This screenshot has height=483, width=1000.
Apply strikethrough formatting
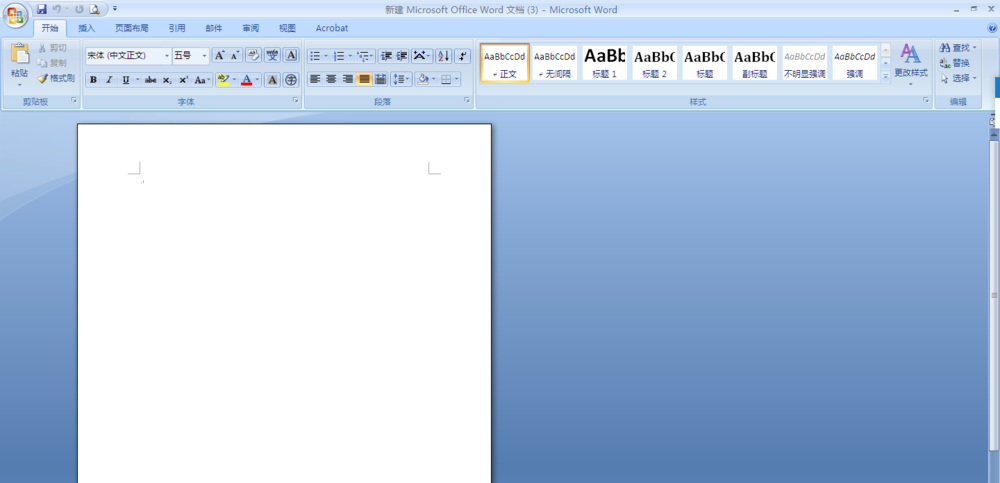tap(150, 80)
